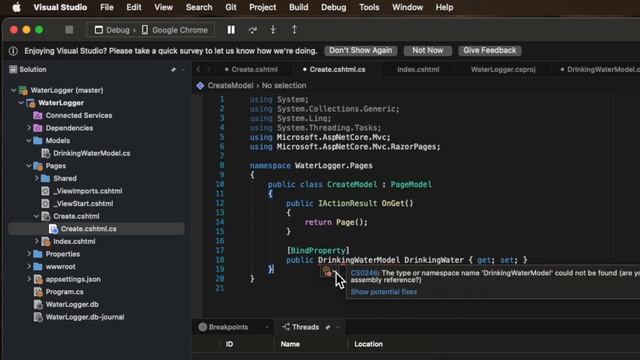
Task: Open the Project menu
Action: (262, 7)
